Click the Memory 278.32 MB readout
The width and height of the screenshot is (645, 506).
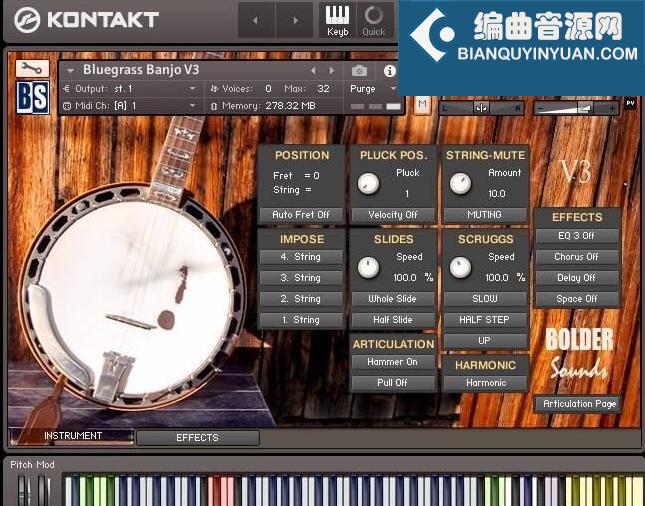click(x=290, y=106)
